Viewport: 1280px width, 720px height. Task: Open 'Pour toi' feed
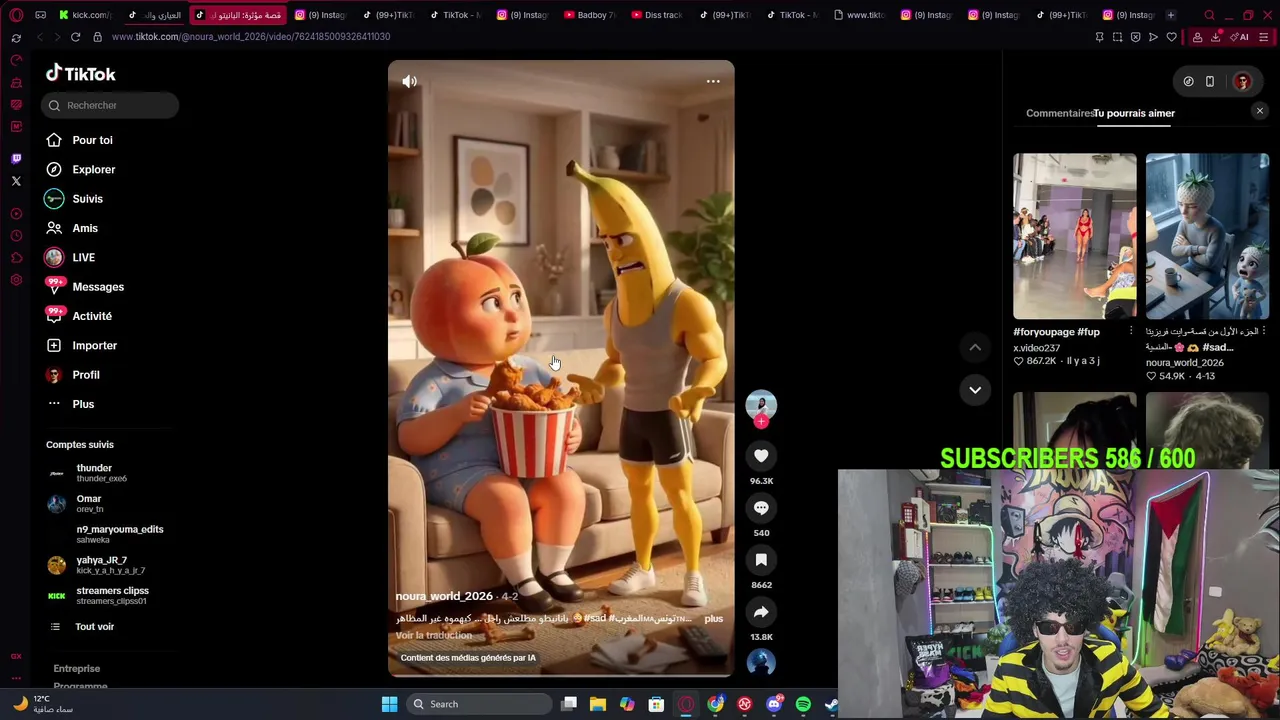(x=92, y=140)
